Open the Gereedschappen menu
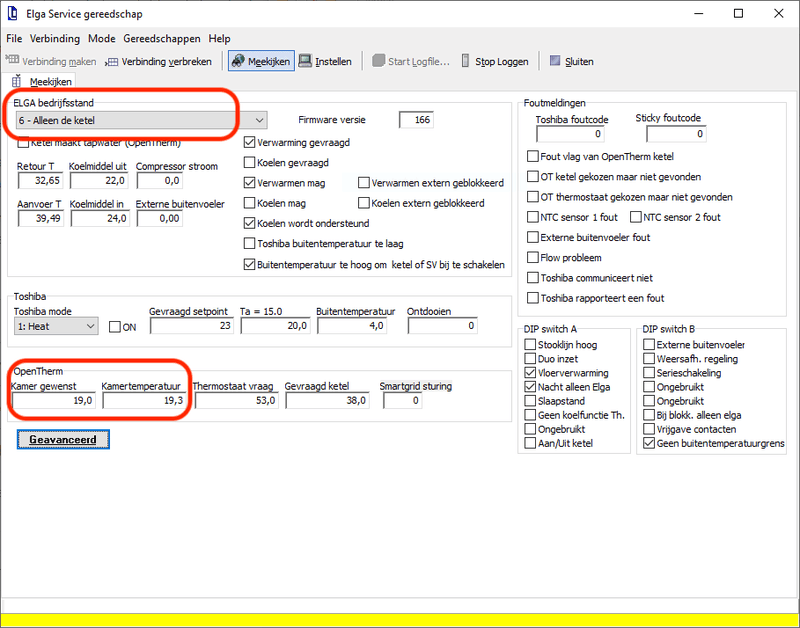800x628 pixels. click(x=162, y=38)
